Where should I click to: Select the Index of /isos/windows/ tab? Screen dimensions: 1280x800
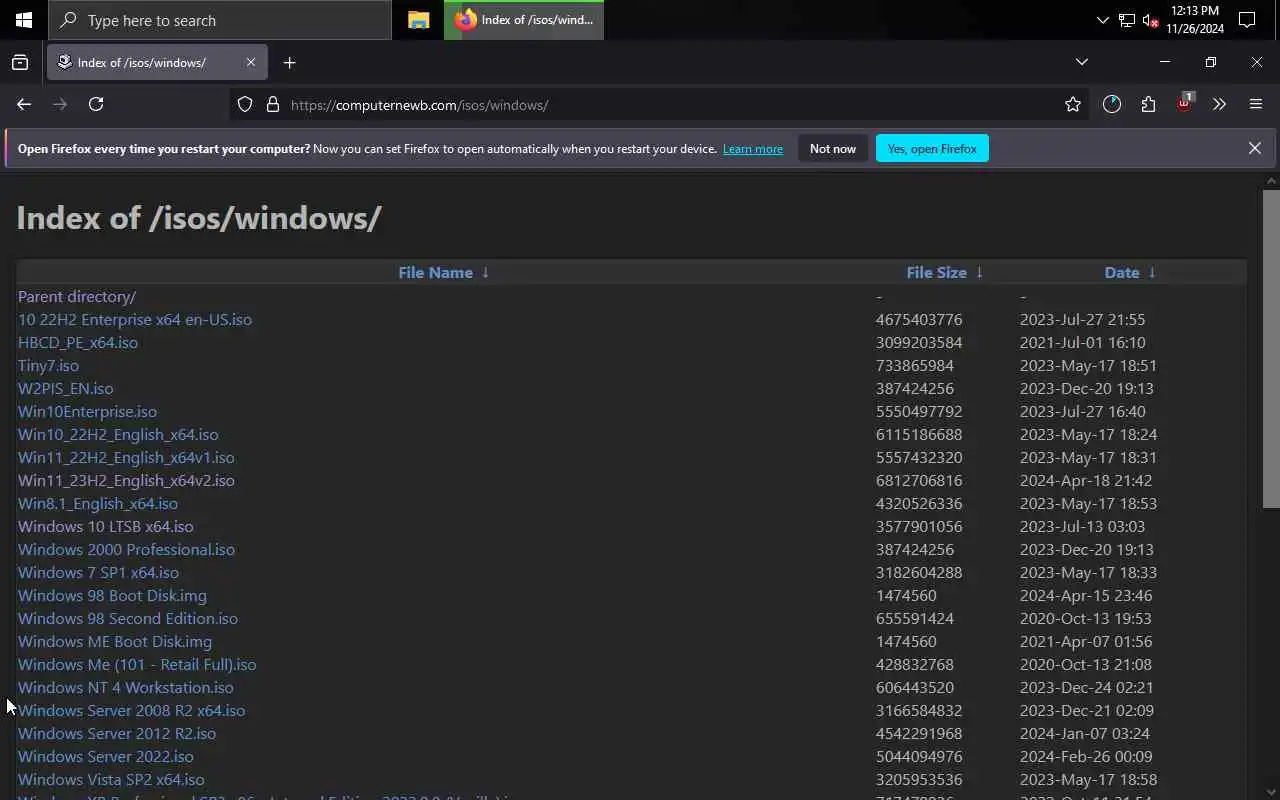[157, 62]
